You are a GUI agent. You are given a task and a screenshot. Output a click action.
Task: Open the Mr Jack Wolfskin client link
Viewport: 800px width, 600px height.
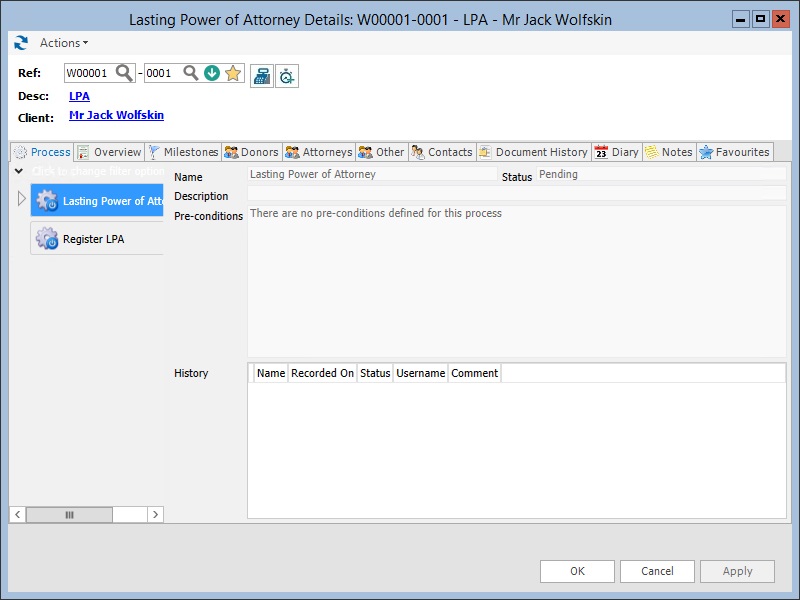[116, 115]
